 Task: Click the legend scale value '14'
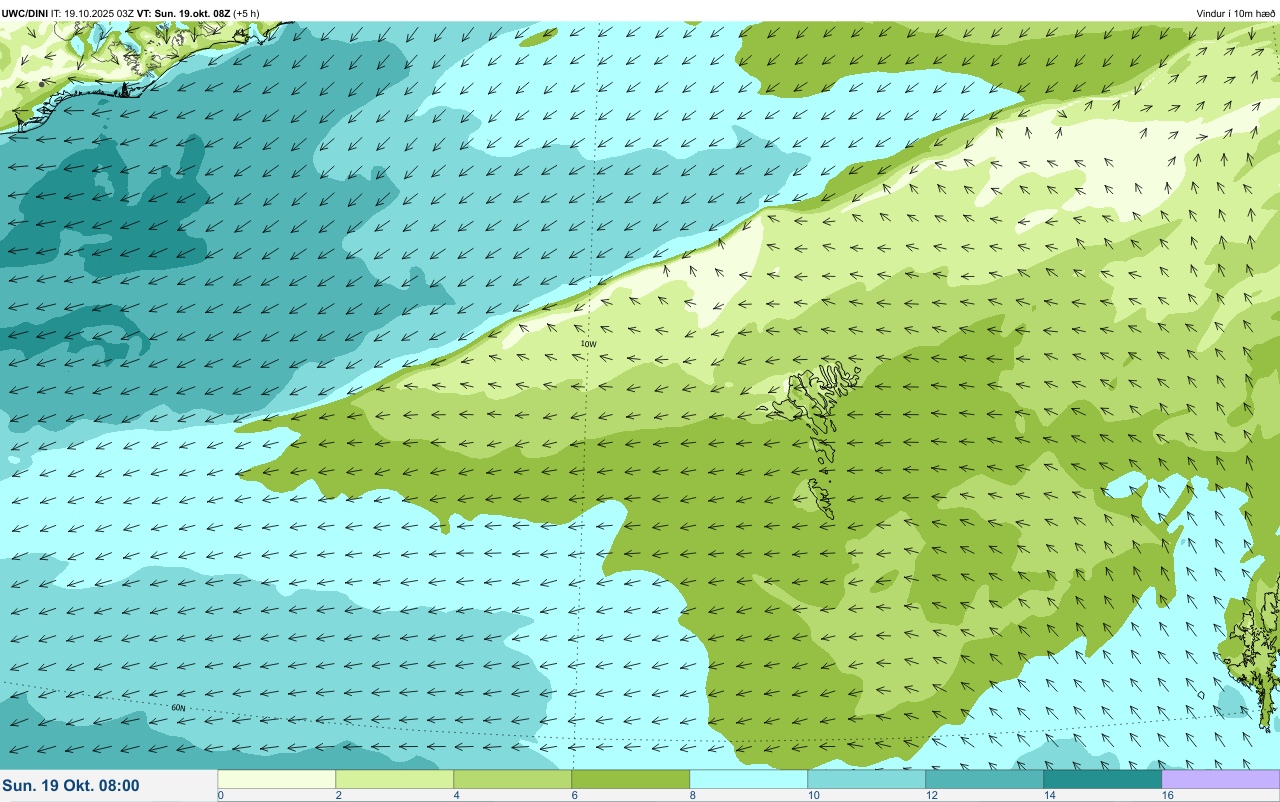click(x=1050, y=795)
